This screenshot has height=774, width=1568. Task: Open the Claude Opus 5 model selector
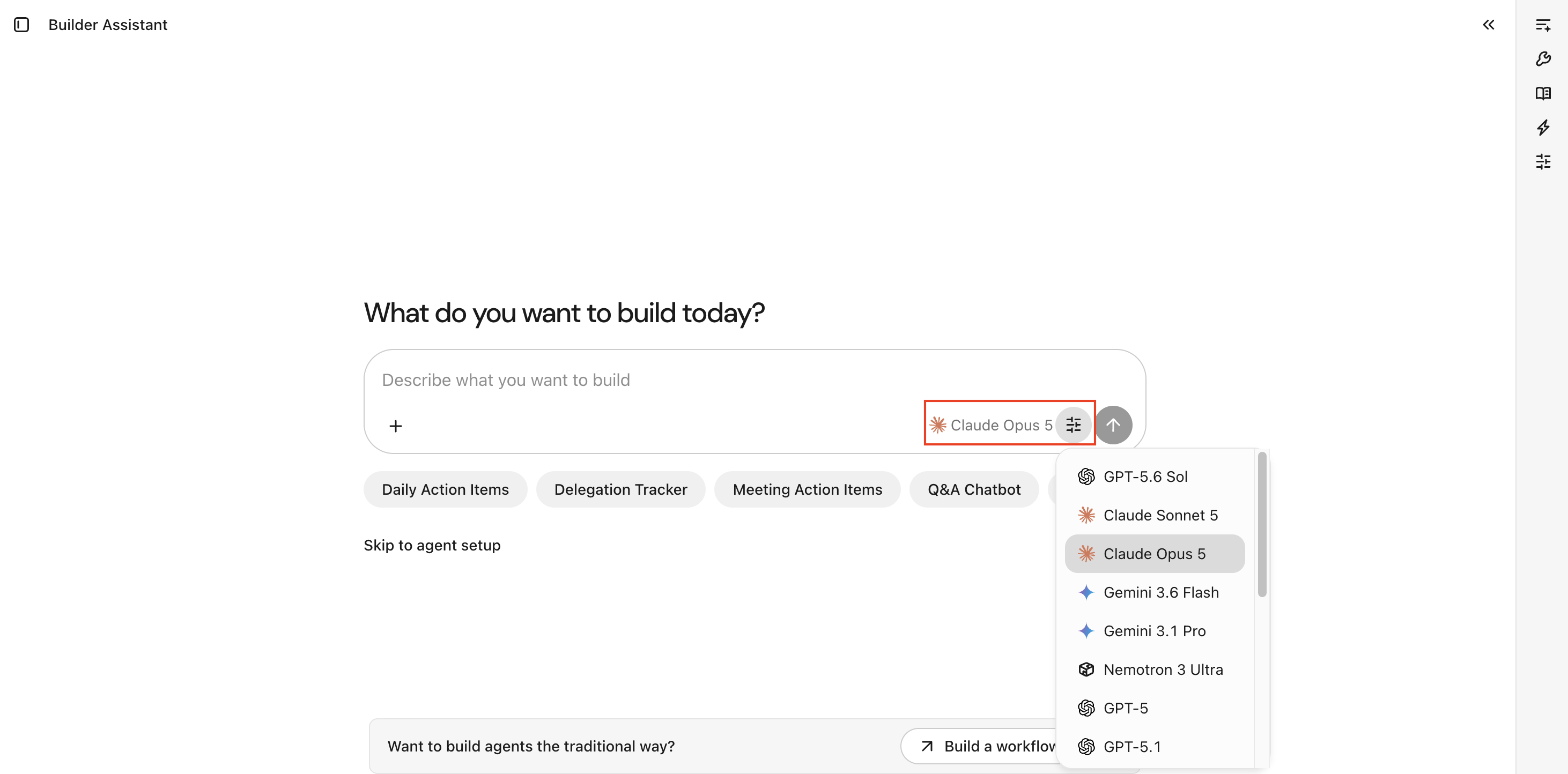[x=991, y=425]
